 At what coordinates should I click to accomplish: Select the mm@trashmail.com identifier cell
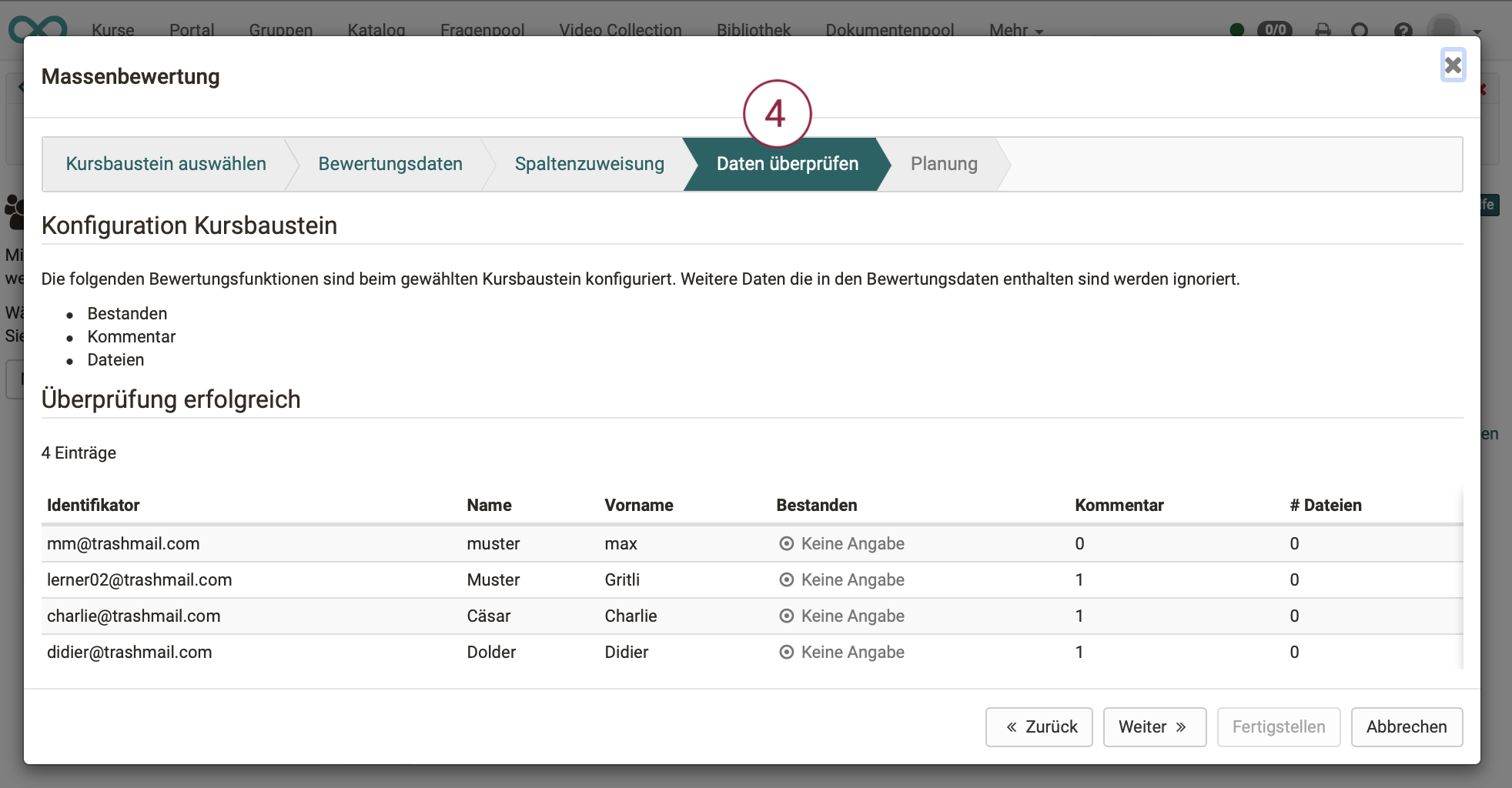pos(123,544)
